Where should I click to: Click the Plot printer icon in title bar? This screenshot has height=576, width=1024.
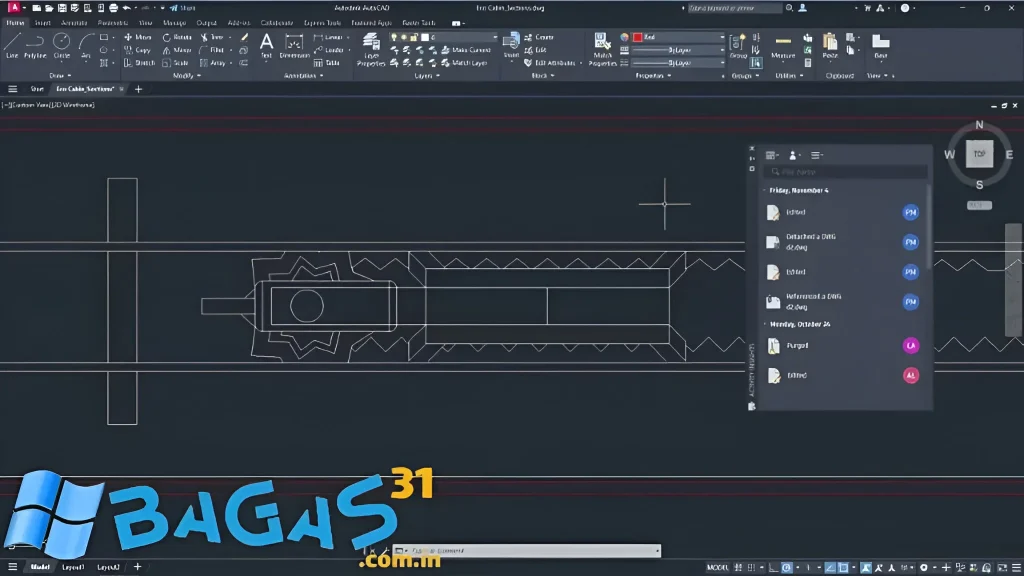point(113,8)
